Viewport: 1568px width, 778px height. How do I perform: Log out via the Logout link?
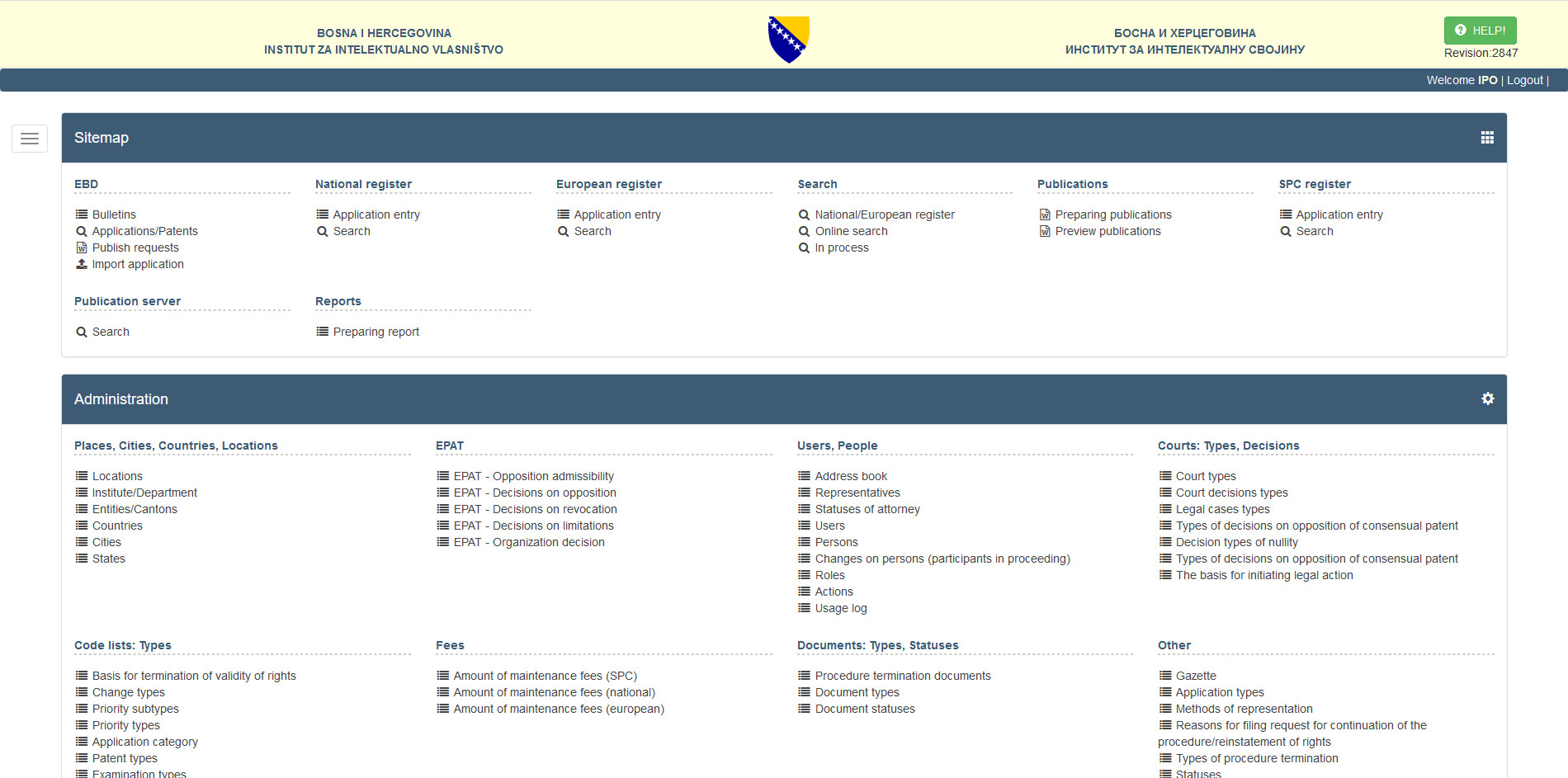(x=1525, y=80)
